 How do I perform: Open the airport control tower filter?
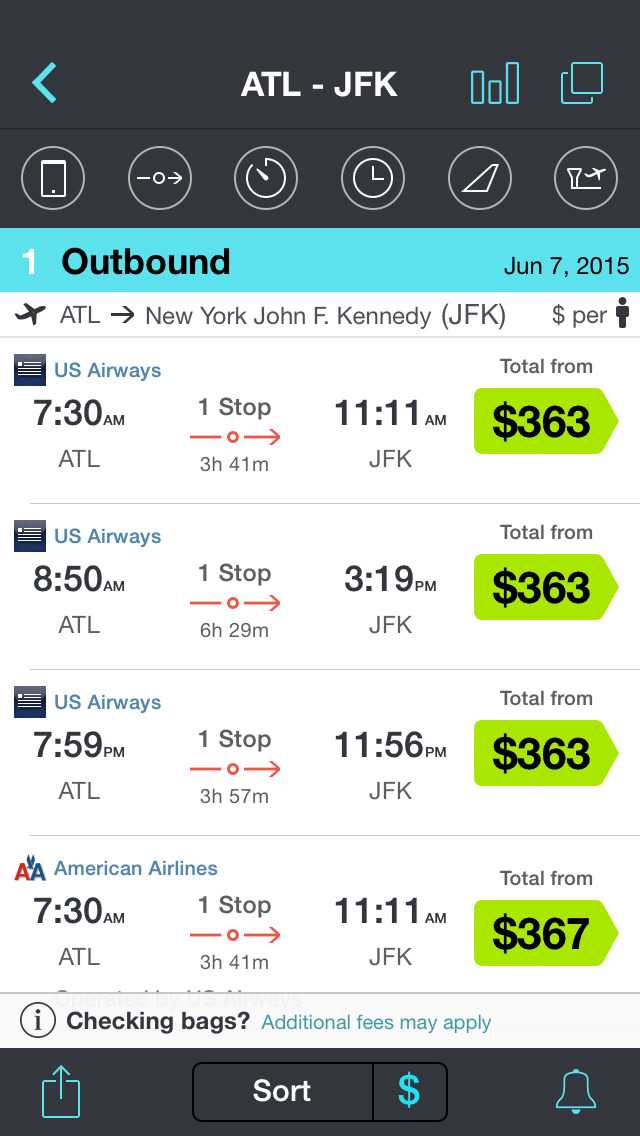coord(586,179)
